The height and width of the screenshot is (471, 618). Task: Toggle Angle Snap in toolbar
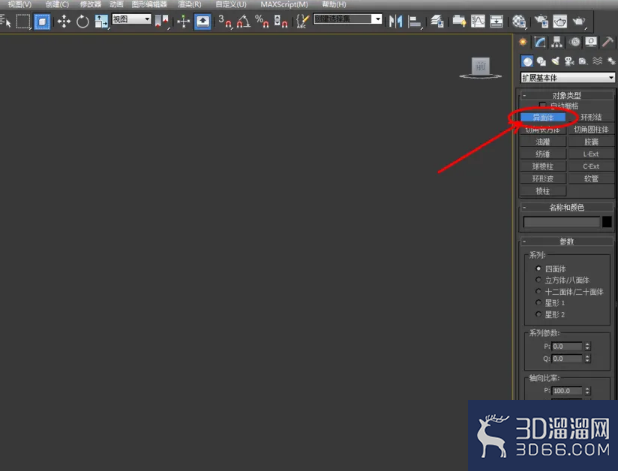point(244,21)
